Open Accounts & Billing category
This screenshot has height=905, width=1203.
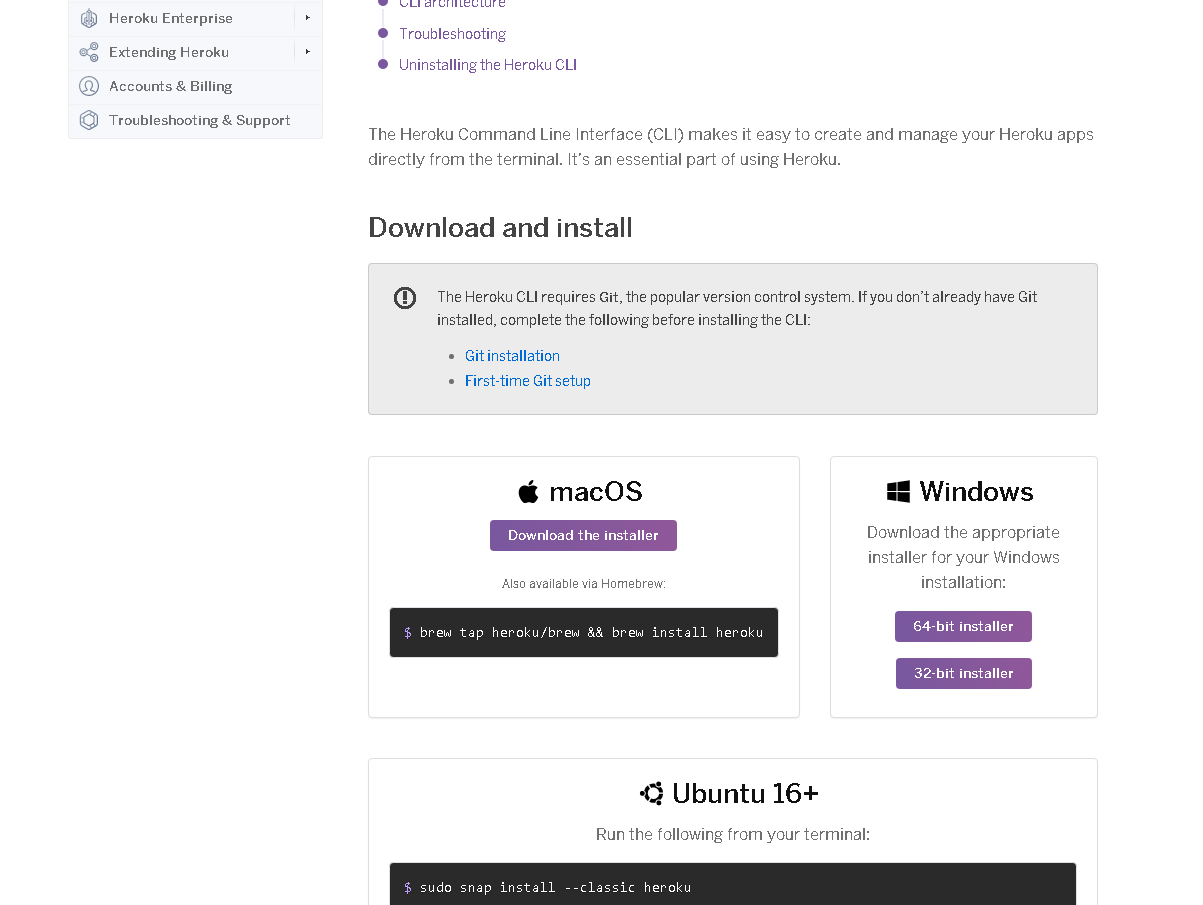(170, 86)
